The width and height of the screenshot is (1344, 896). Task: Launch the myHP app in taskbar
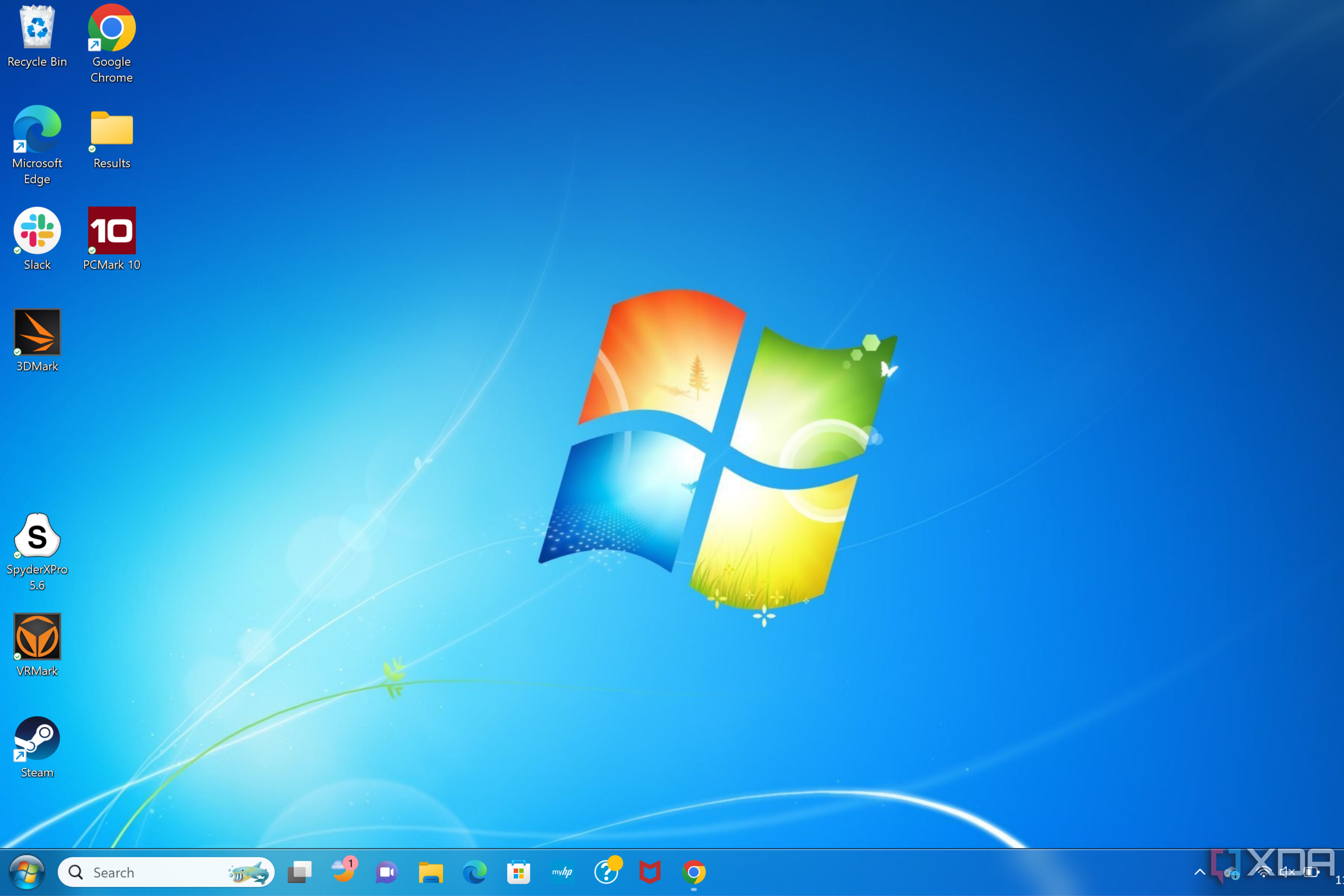(x=562, y=872)
